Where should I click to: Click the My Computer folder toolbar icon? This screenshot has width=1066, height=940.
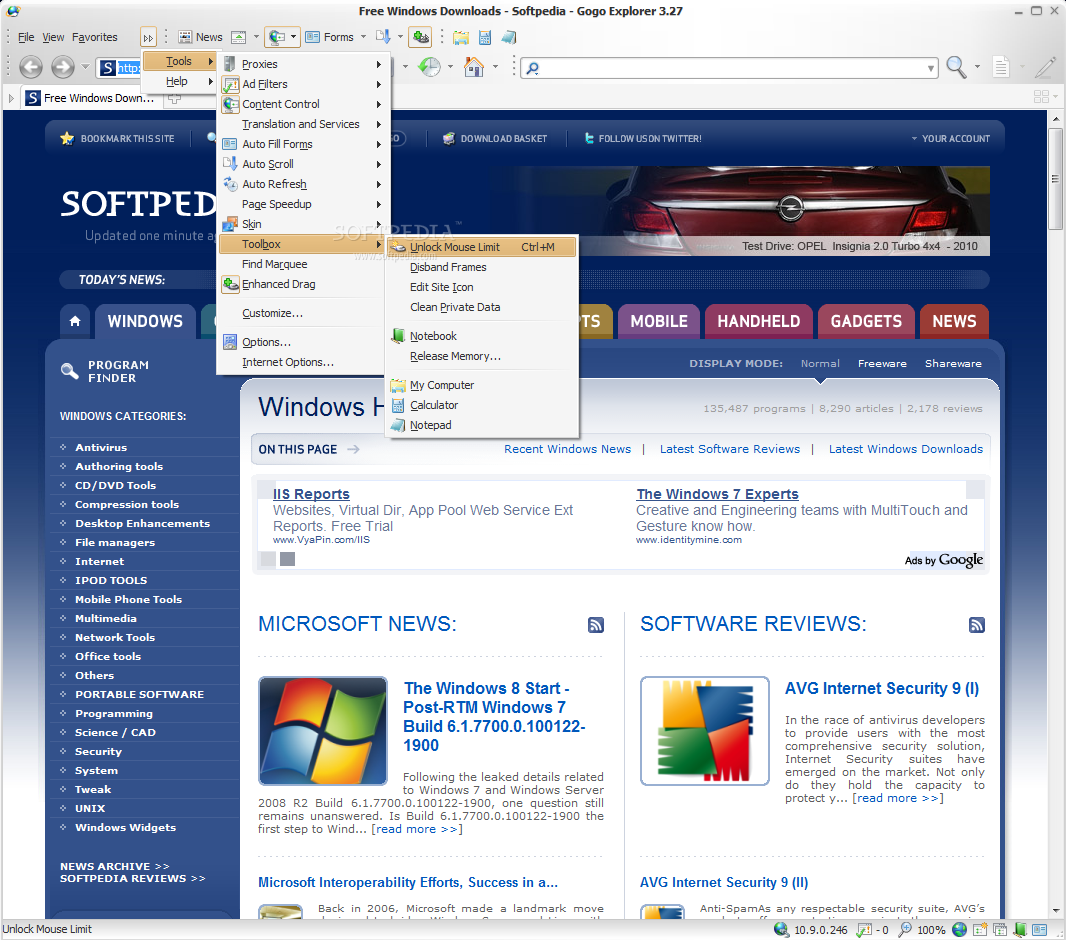tap(461, 37)
